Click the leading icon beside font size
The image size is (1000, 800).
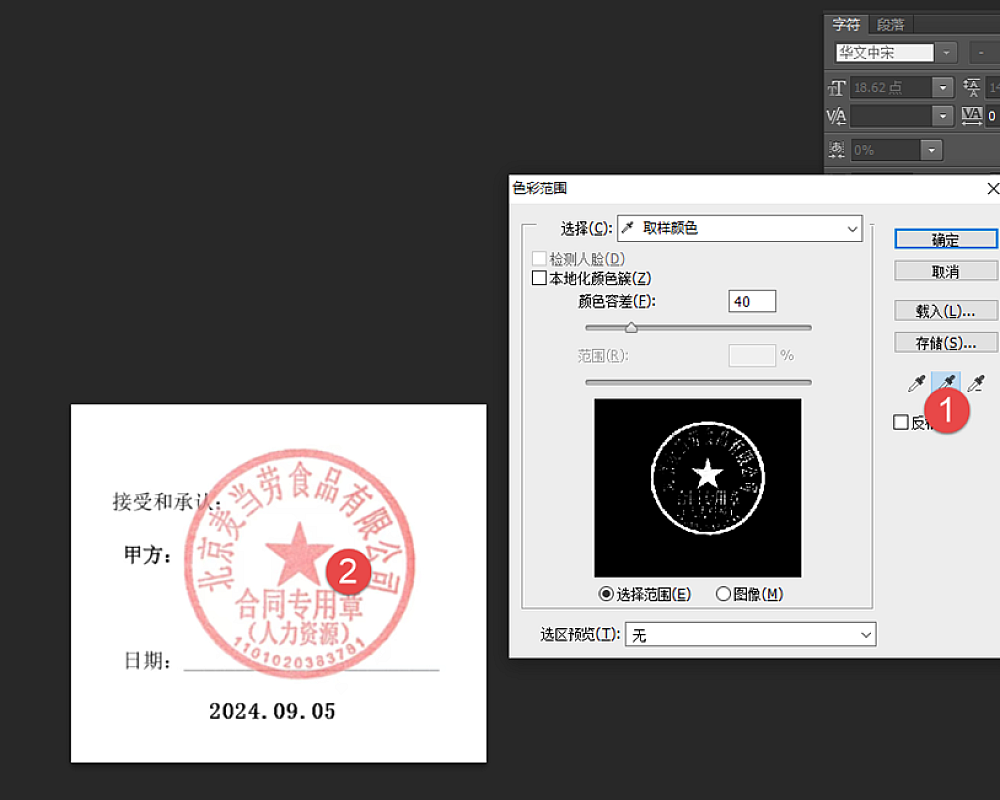coord(972,88)
